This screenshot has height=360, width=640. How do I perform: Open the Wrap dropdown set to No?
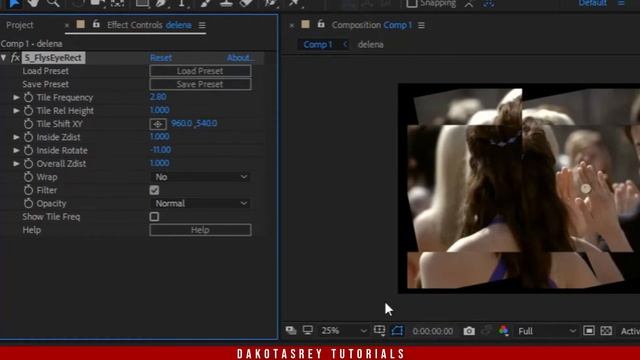200,177
